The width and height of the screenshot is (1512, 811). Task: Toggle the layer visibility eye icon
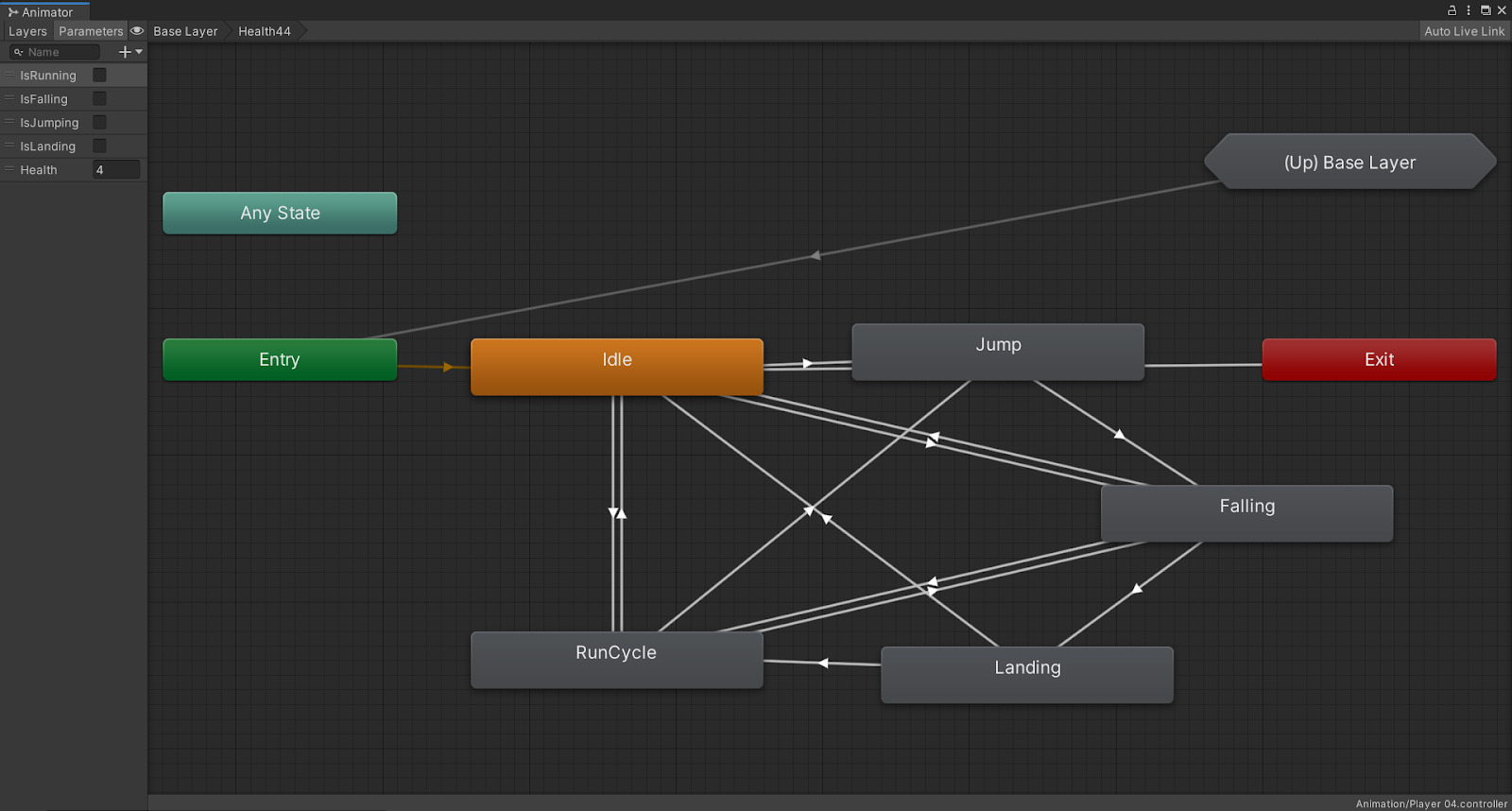pyautogui.click(x=137, y=31)
